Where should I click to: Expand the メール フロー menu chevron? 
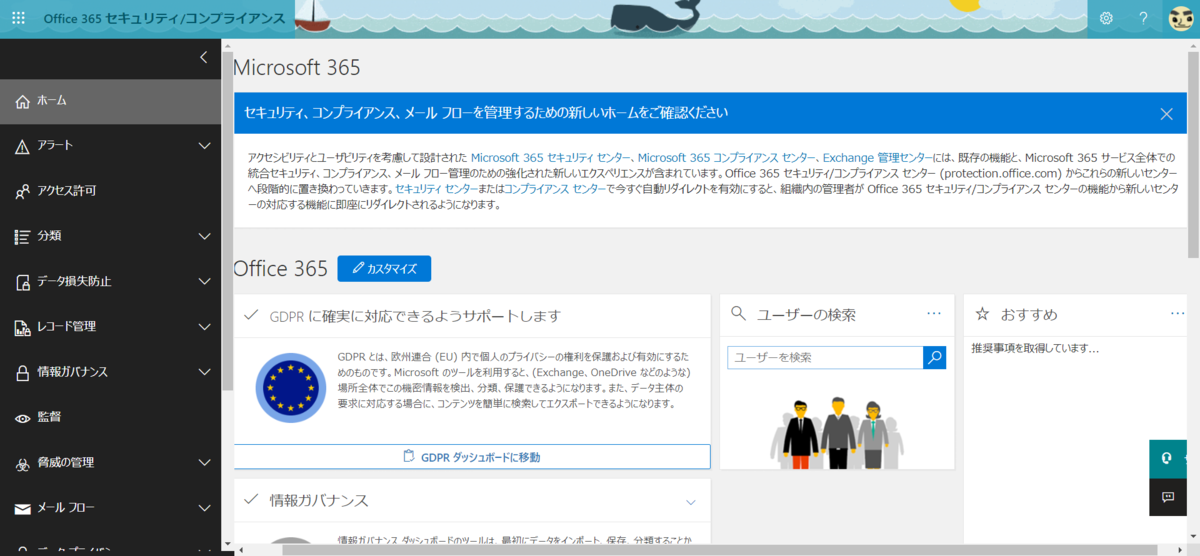click(x=205, y=508)
